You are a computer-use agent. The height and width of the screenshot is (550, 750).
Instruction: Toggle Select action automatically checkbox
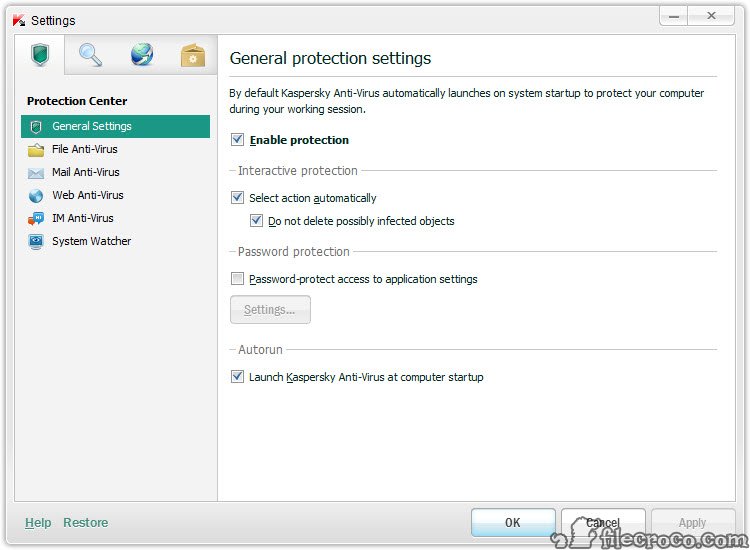coord(237,198)
